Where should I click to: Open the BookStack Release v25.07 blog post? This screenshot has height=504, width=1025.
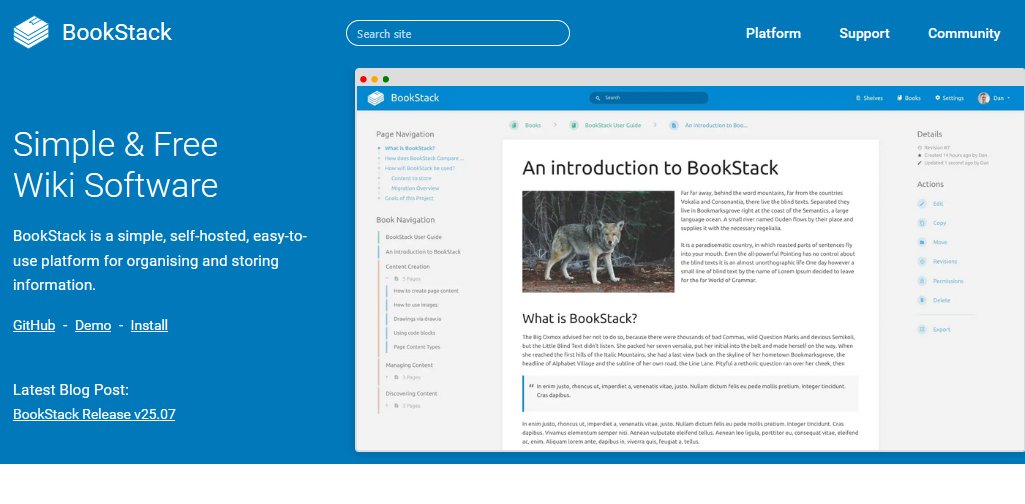tap(94, 413)
